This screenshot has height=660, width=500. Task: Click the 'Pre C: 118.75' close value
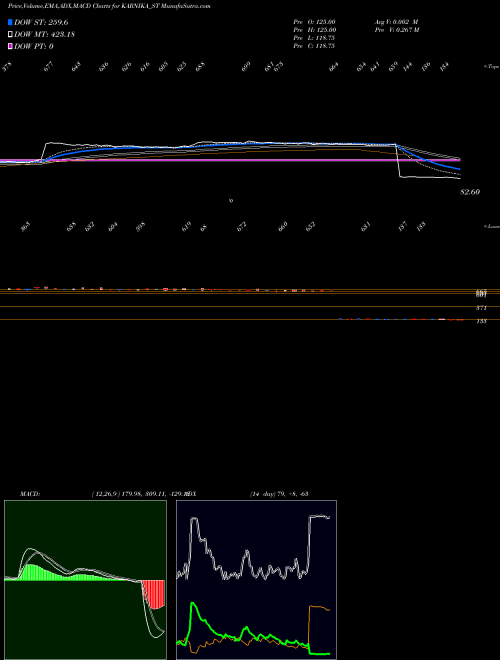click(x=314, y=45)
